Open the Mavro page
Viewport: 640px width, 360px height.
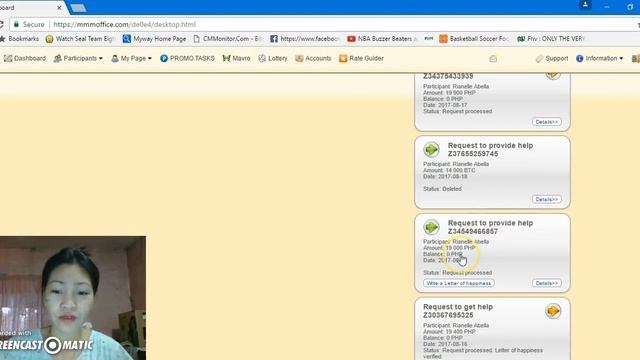pos(236,58)
